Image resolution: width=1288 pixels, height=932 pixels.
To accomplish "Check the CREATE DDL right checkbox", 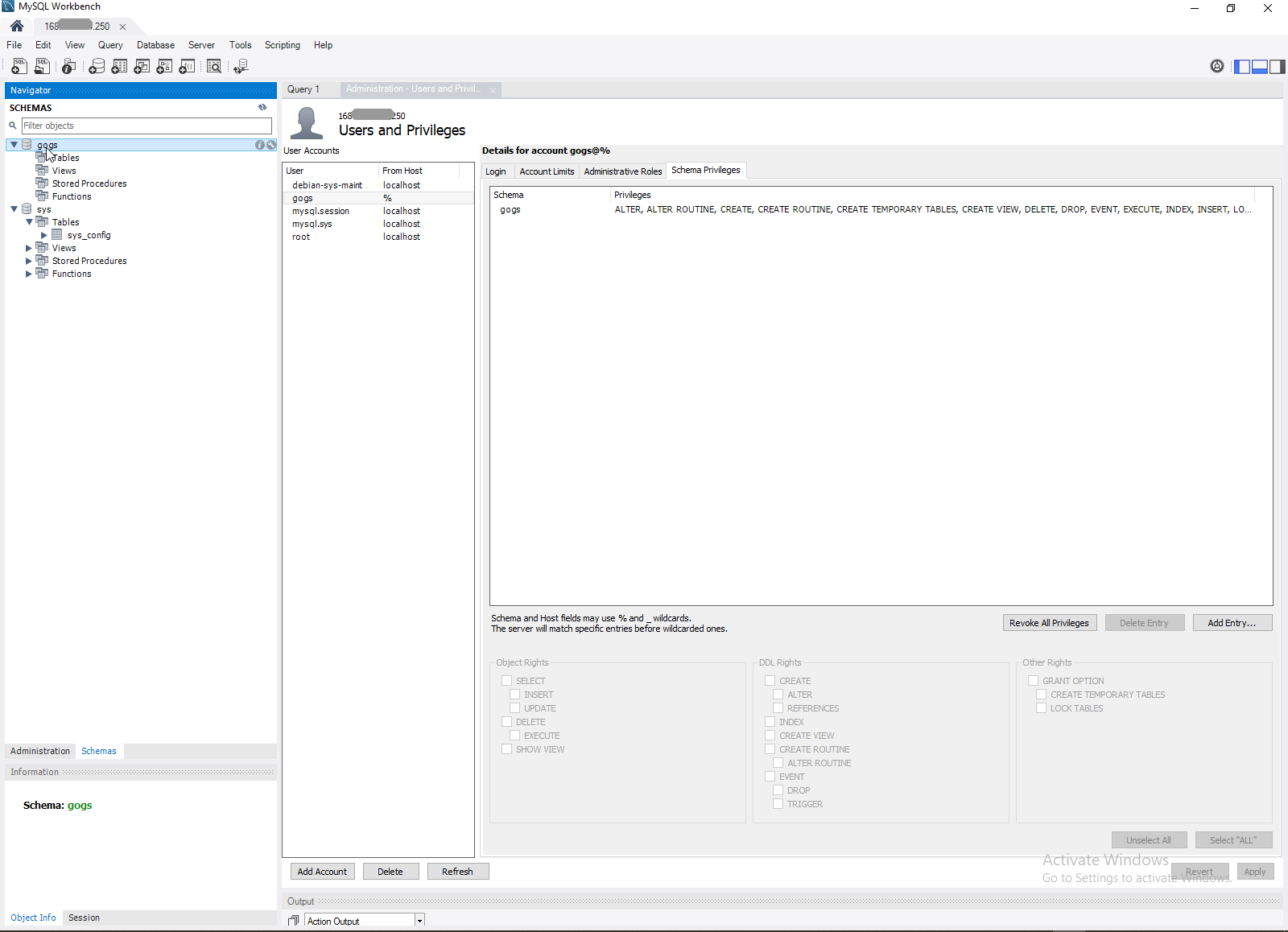I will [x=770, y=681].
